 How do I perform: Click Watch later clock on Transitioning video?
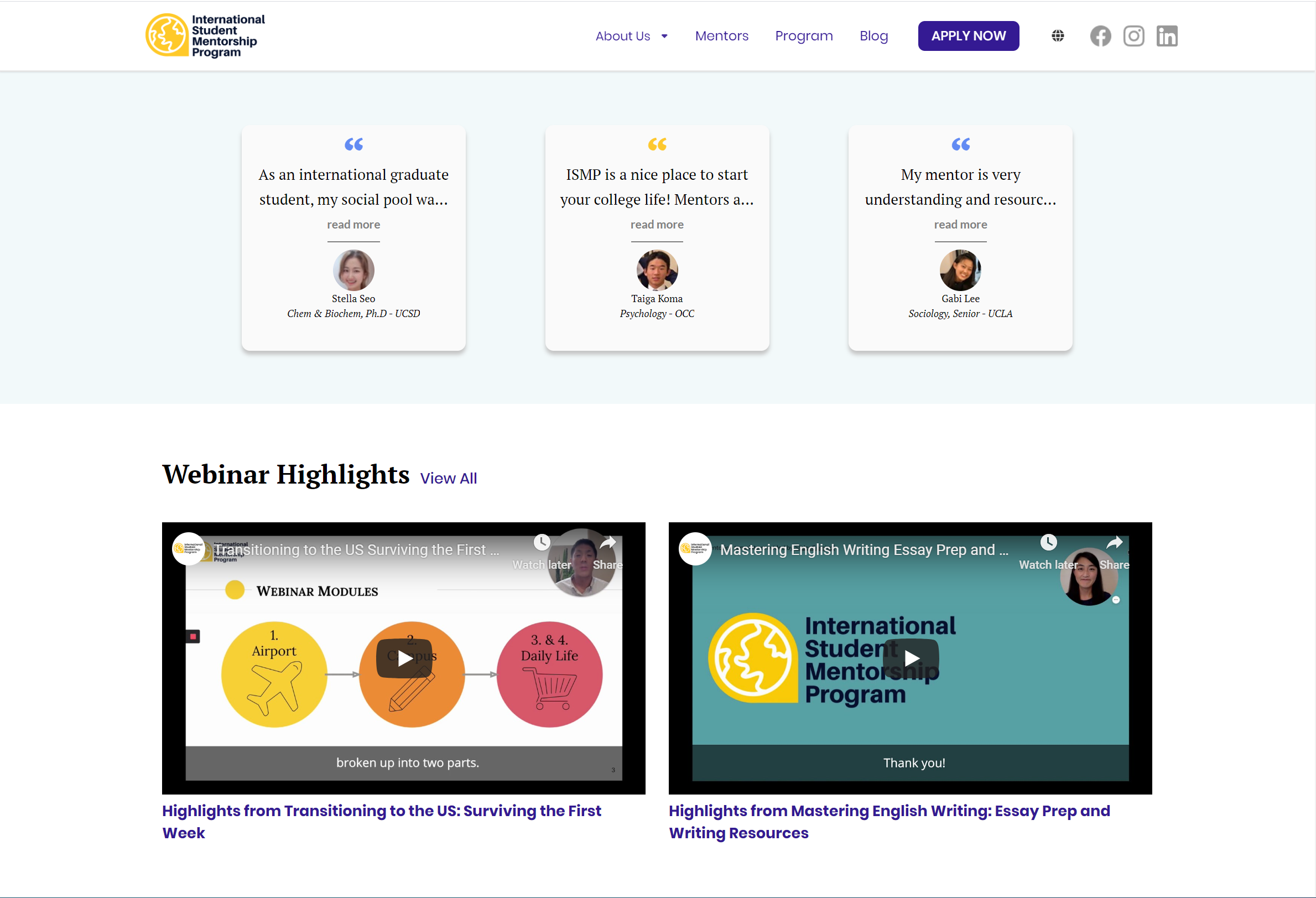pos(542,543)
